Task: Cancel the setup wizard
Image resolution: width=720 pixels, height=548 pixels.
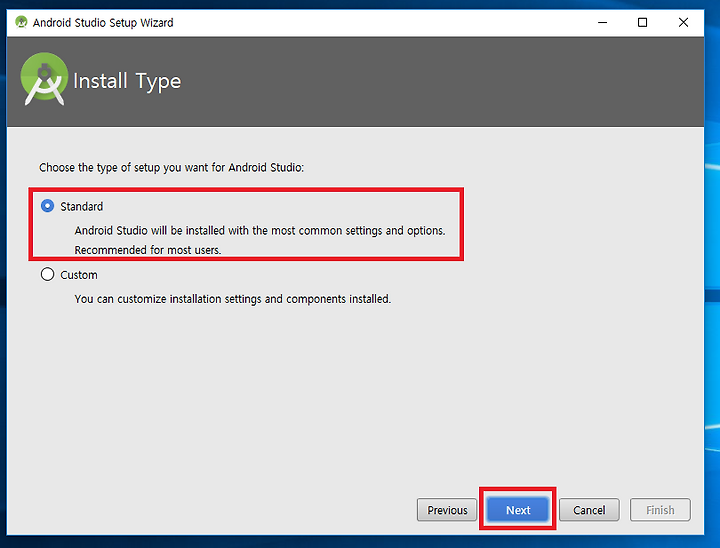Action: point(589,510)
